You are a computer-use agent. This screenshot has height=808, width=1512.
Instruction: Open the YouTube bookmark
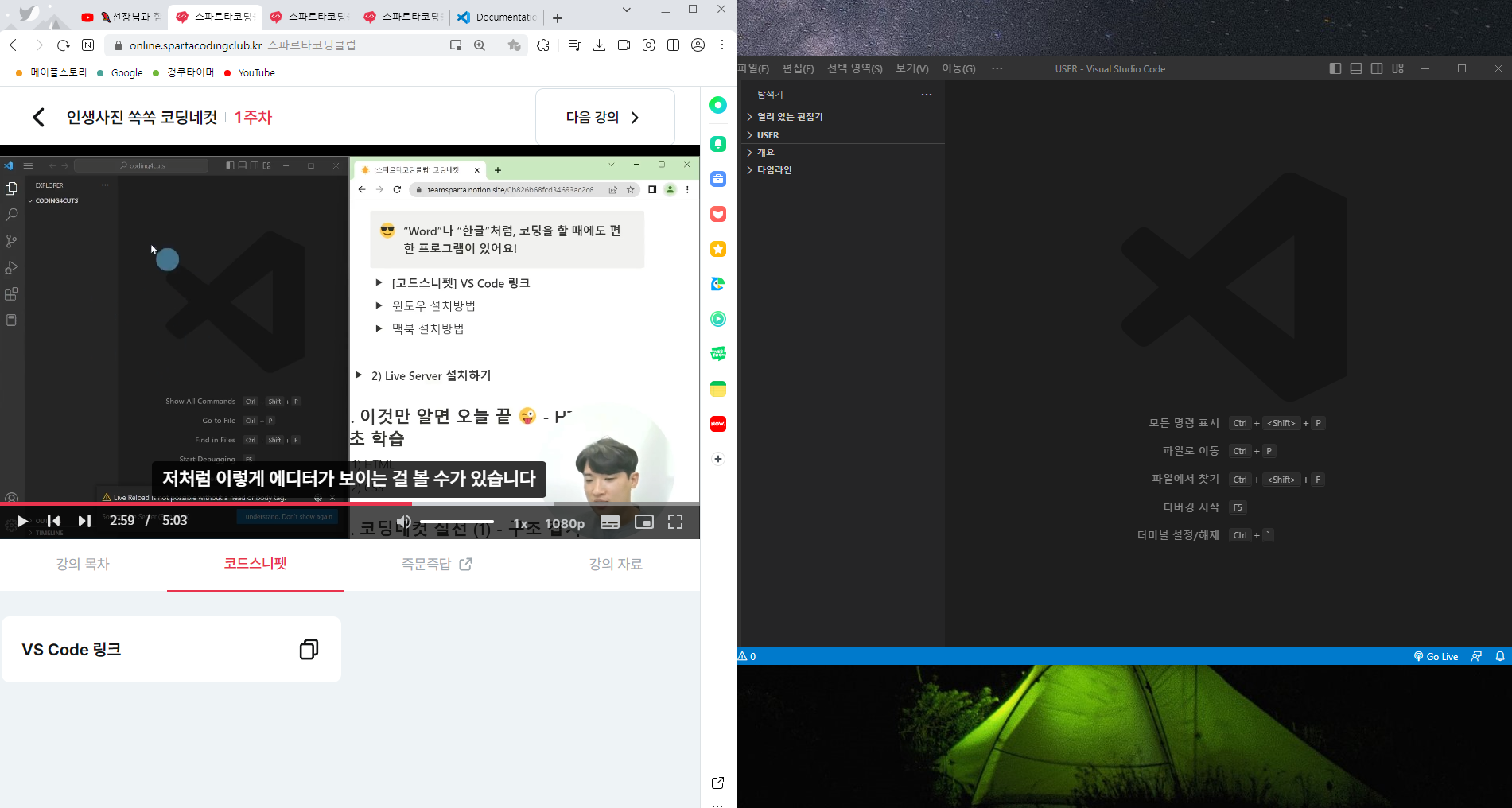250,72
